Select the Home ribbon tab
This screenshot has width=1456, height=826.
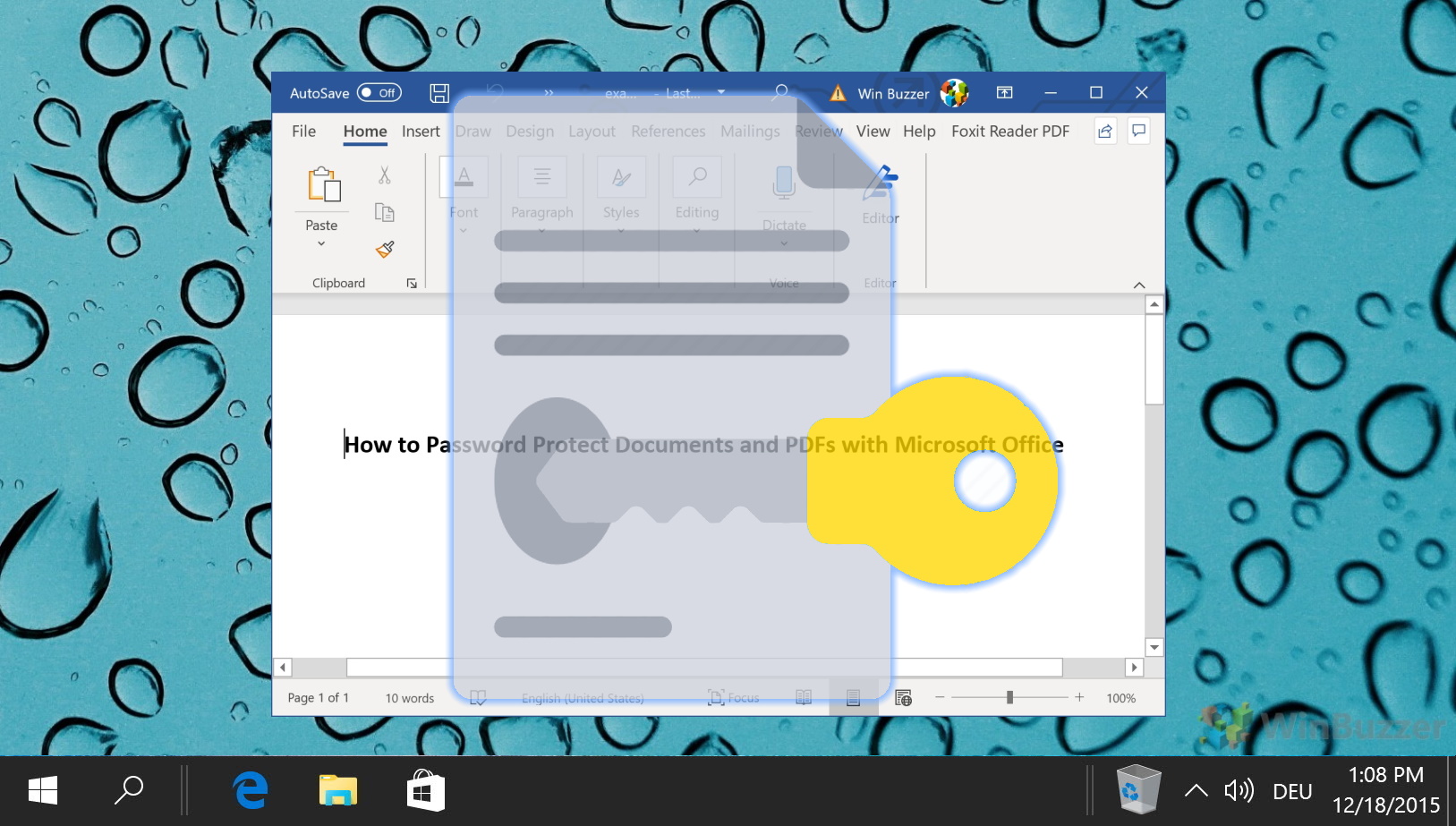coord(365,132)
